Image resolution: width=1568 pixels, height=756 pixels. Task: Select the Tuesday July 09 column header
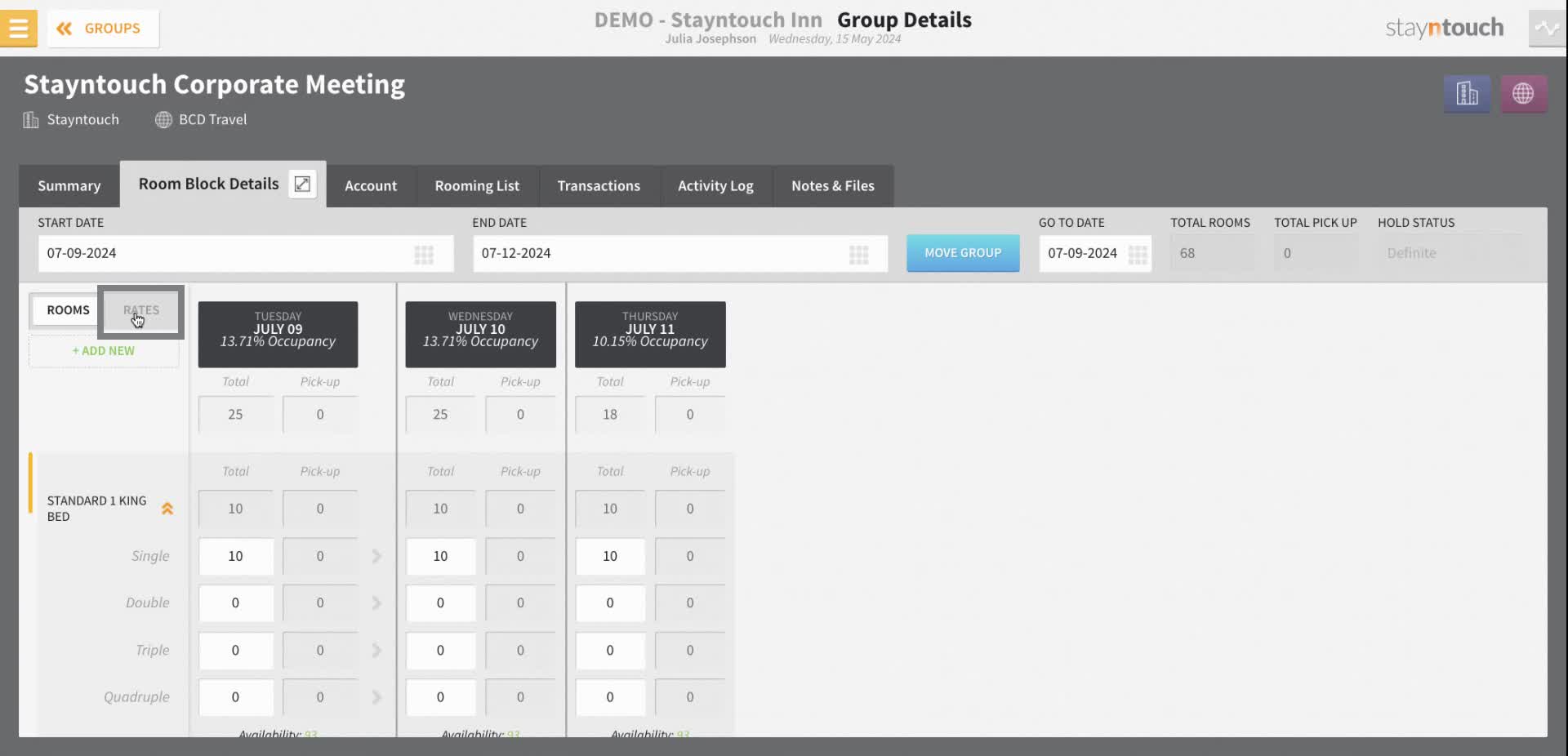point(278,335)
